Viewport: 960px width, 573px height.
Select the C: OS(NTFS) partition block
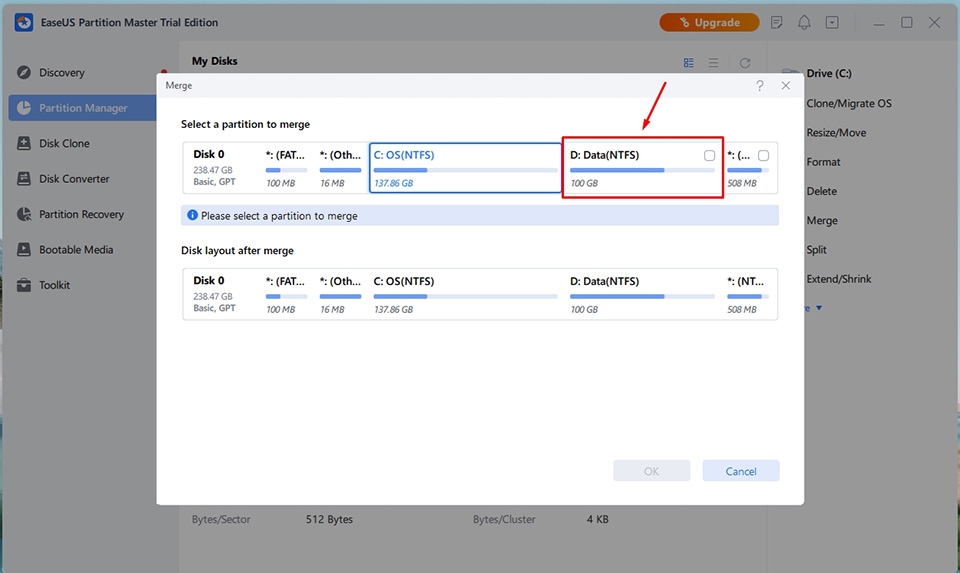pos(465,169)
